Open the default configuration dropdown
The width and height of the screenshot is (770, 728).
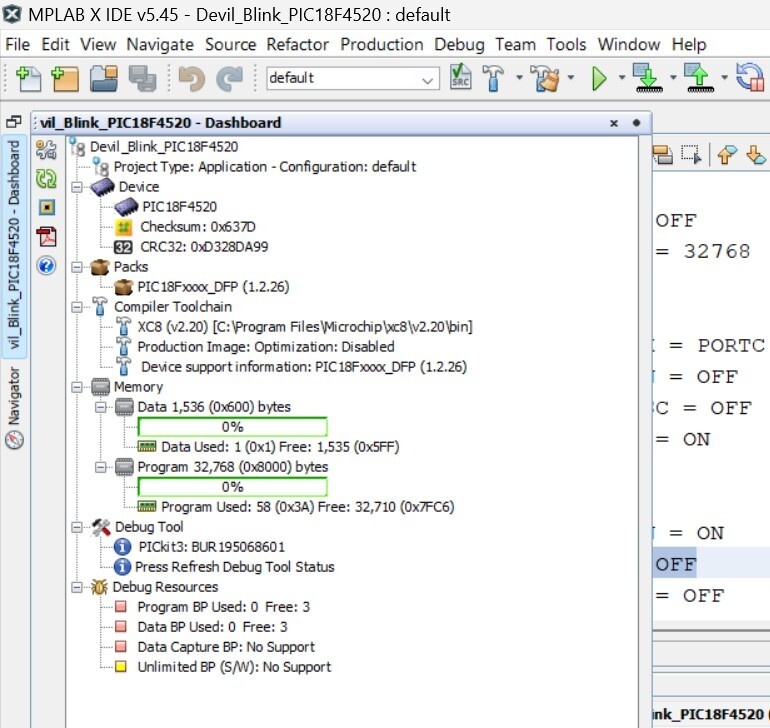(x=353, y=79)
